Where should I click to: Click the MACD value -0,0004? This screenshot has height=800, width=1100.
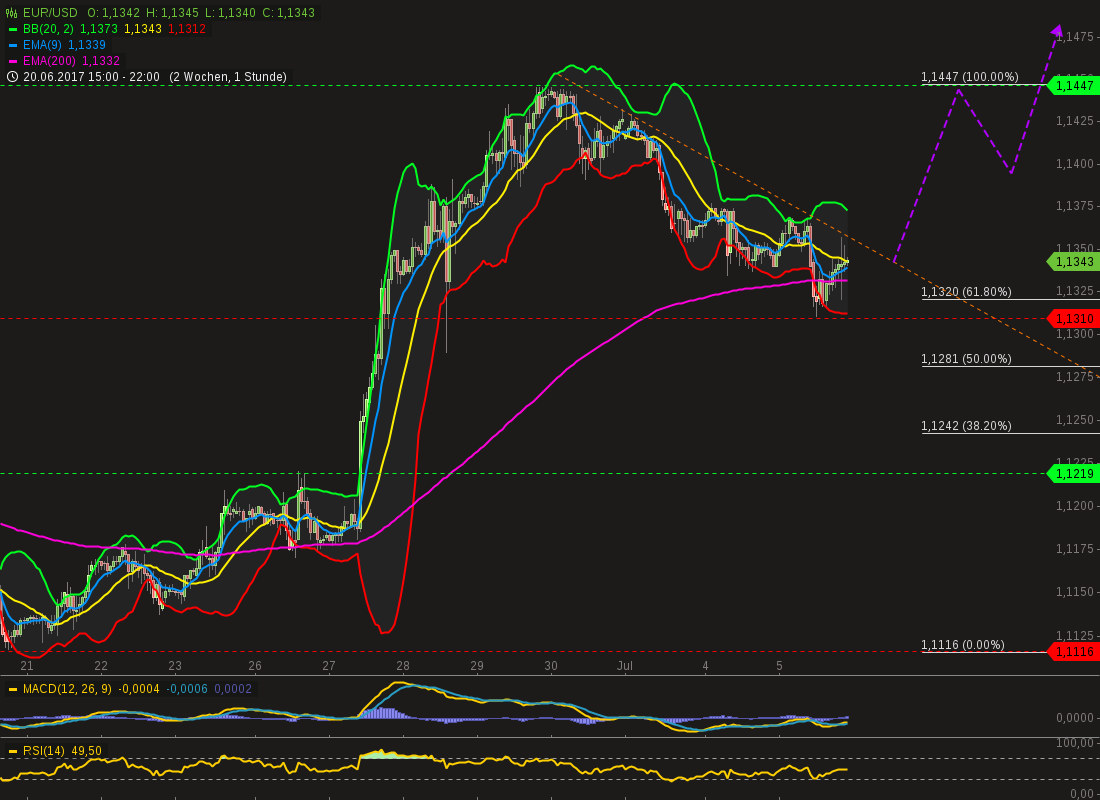pos(138,689)
